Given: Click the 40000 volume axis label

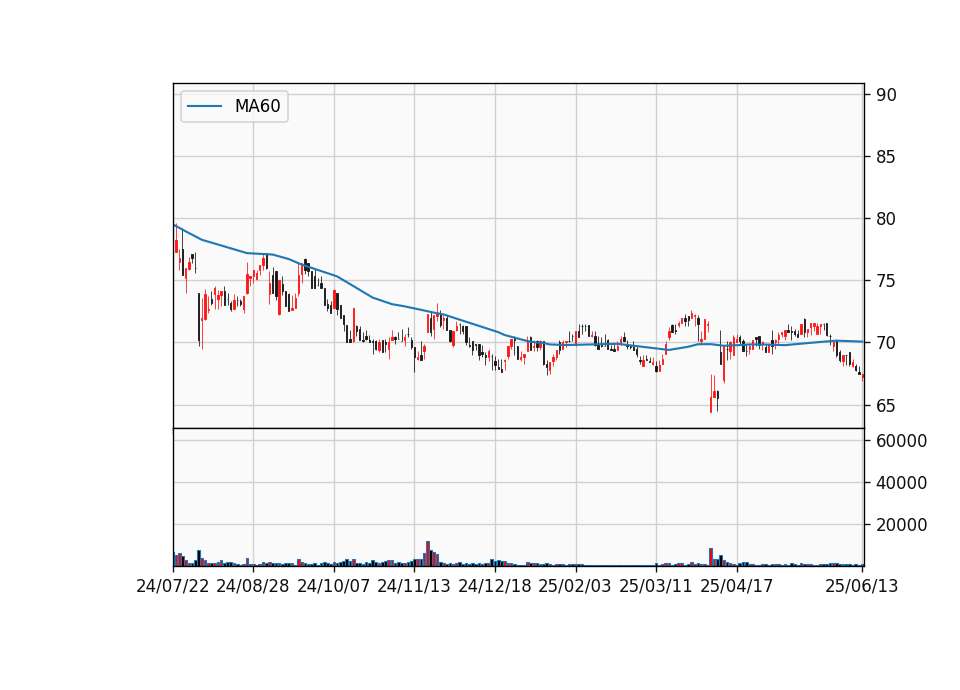Looking at the screenshot, I should coord(901,483).
